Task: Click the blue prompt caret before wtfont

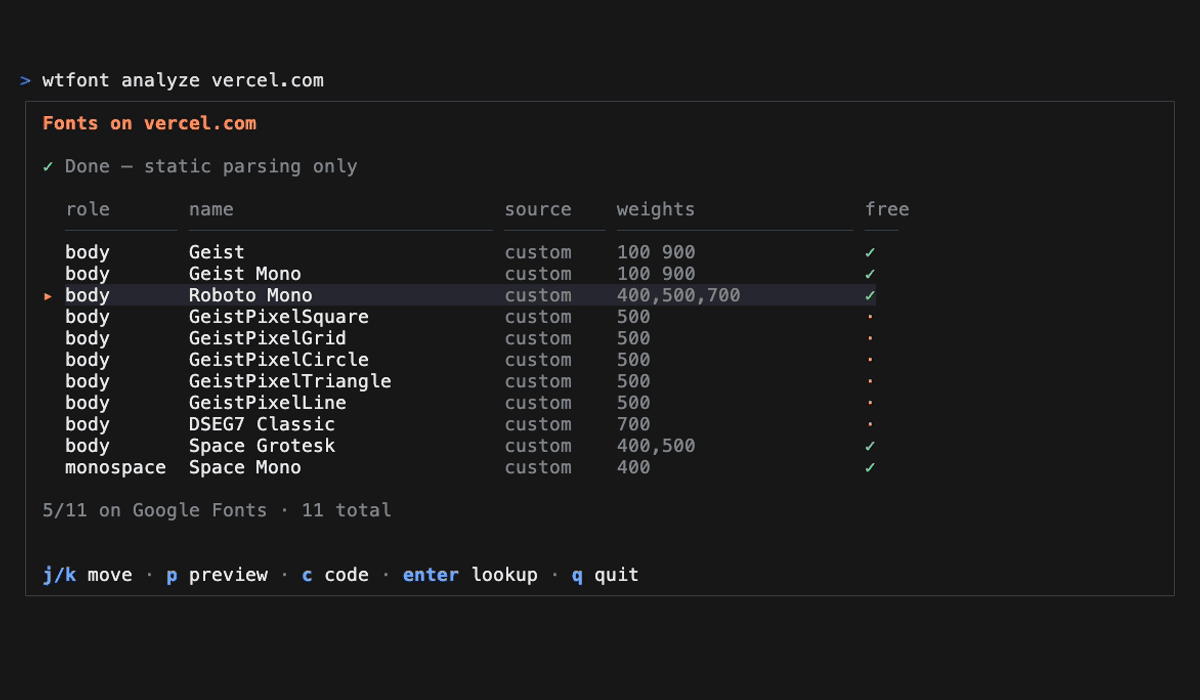Action: coord(25,81)
